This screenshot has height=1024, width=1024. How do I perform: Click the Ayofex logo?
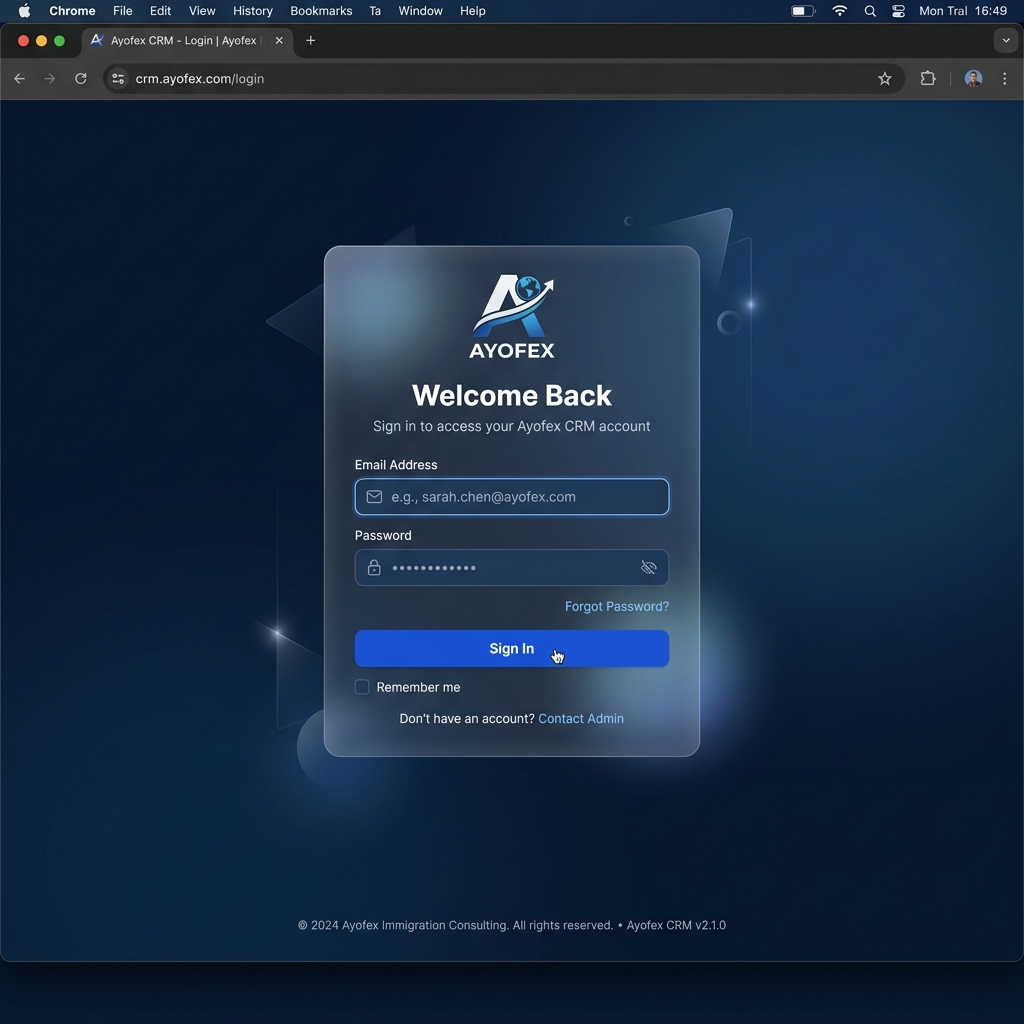pos(512,316)
